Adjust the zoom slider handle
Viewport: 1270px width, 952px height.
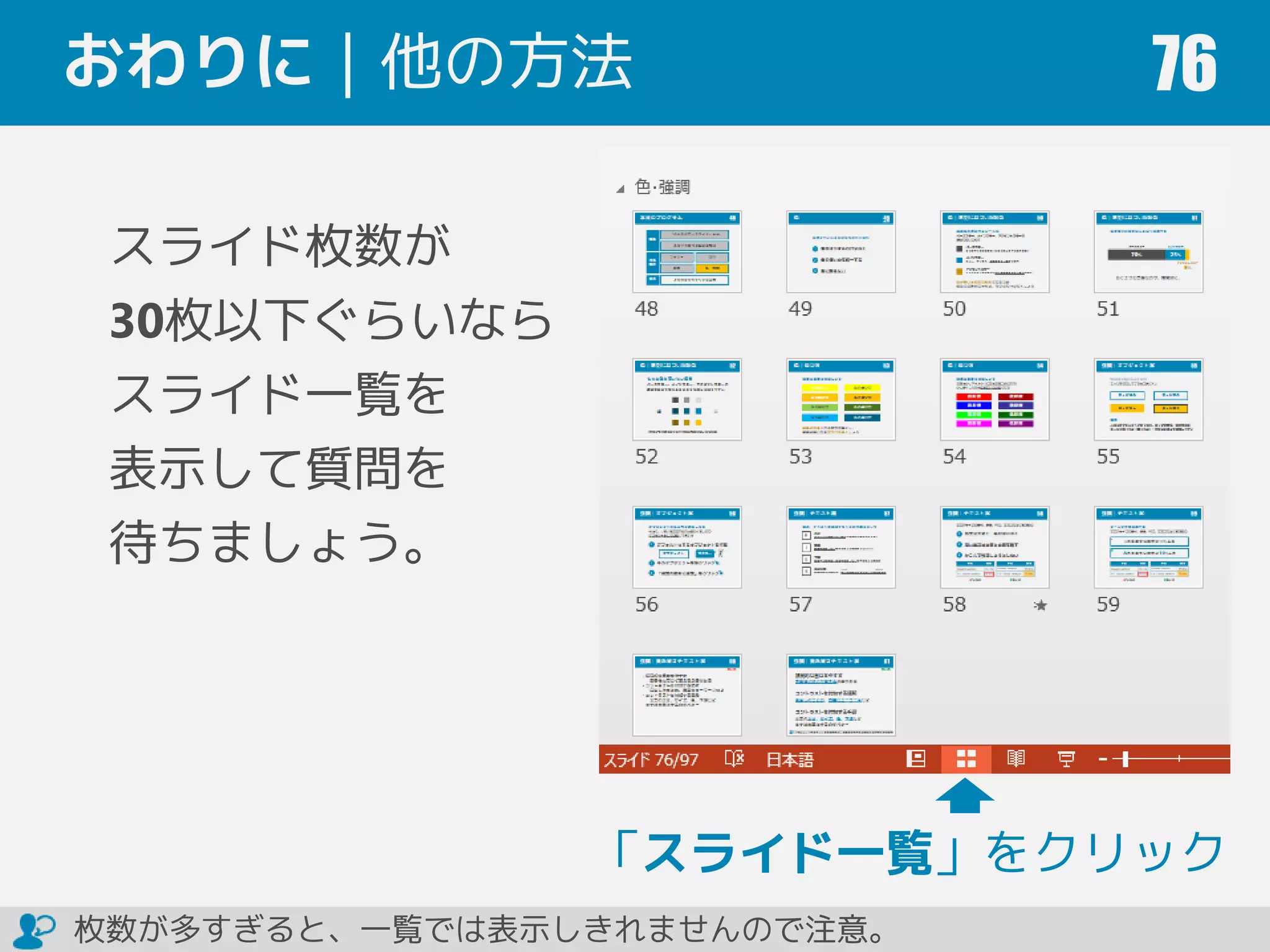(1125, 759)
